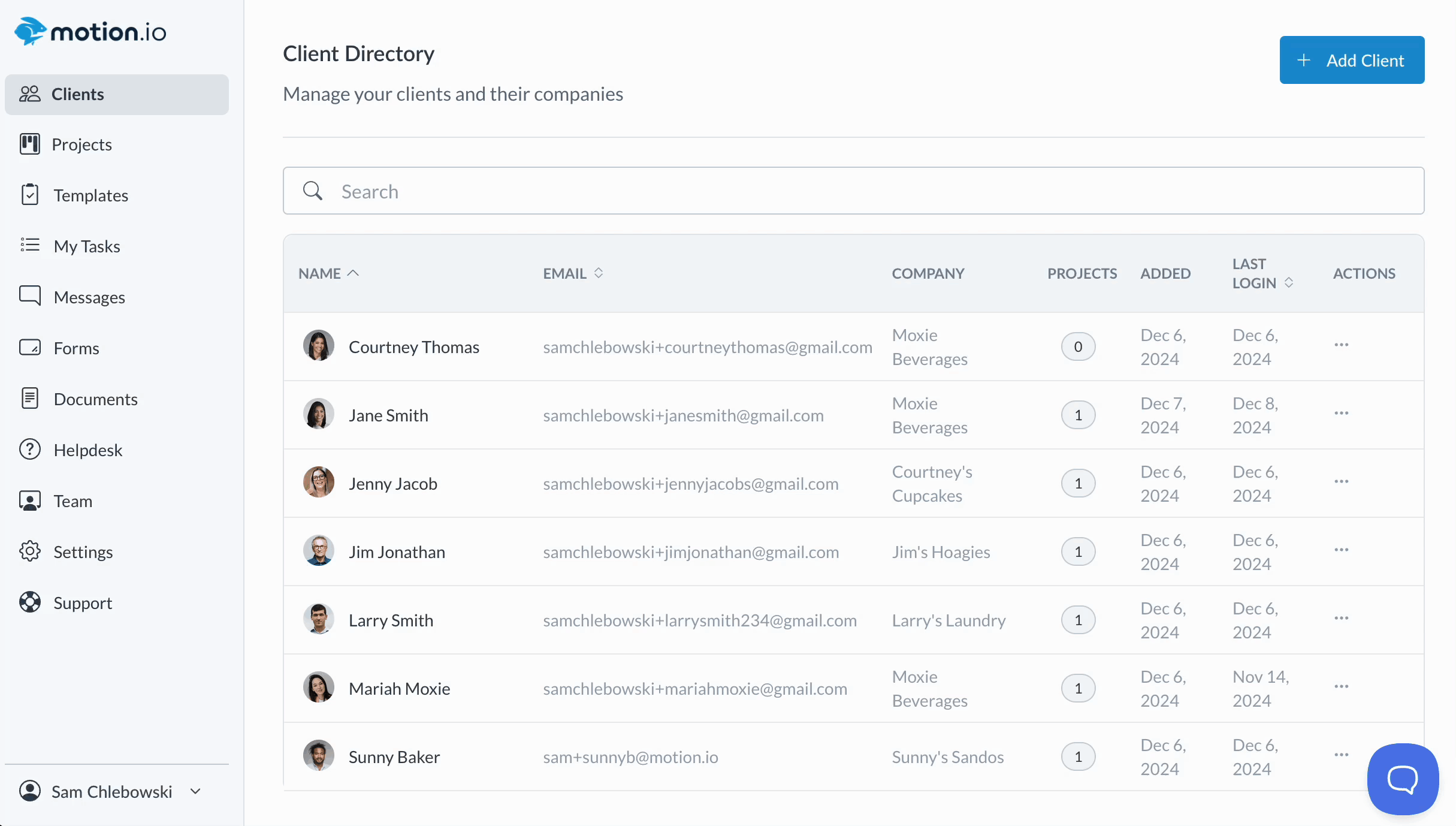Click the Add Client button
This screenshot has height=826, width=1456.
(1352, 60)
